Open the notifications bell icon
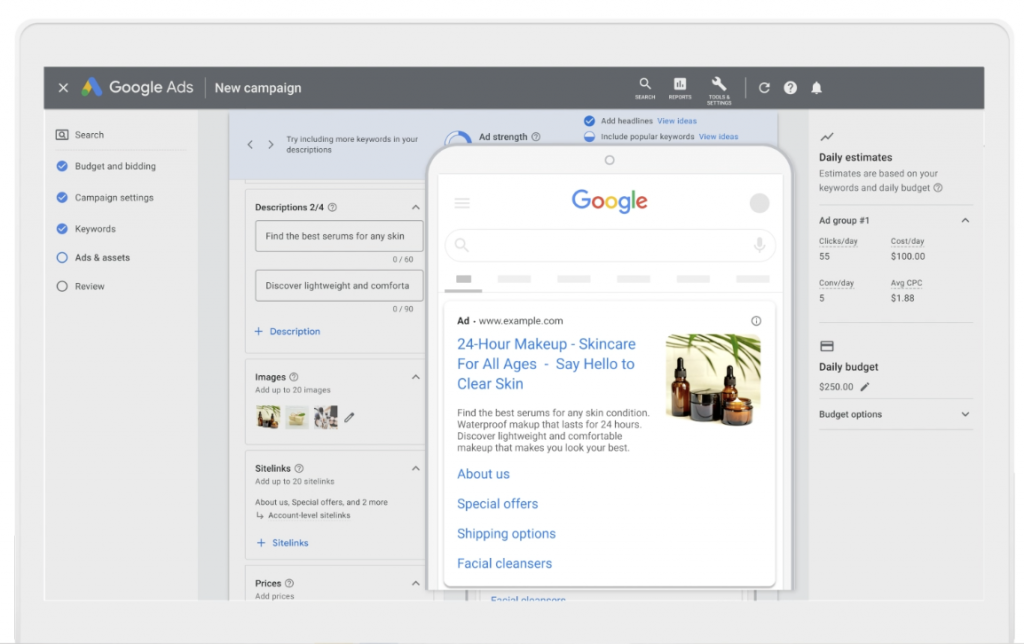Viewport: 1024px width, 644px height. 817,88
